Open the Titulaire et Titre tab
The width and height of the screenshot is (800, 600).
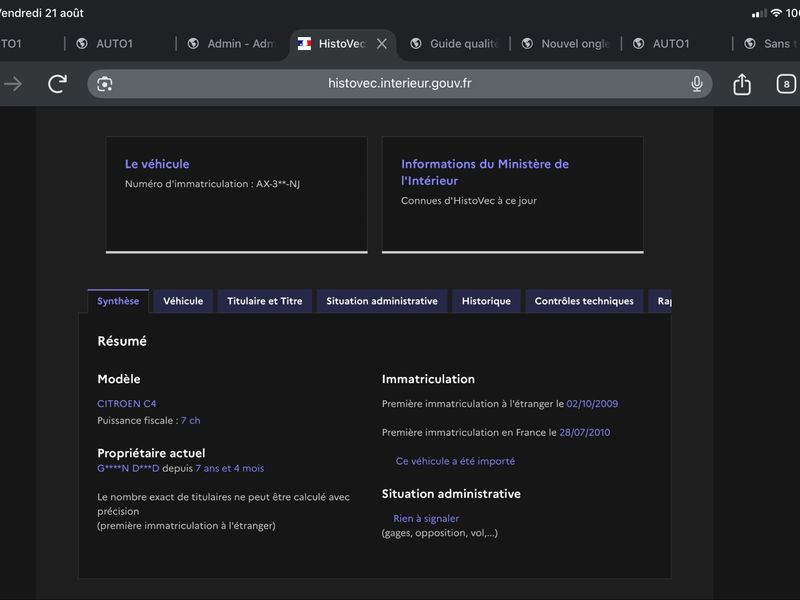265,301
